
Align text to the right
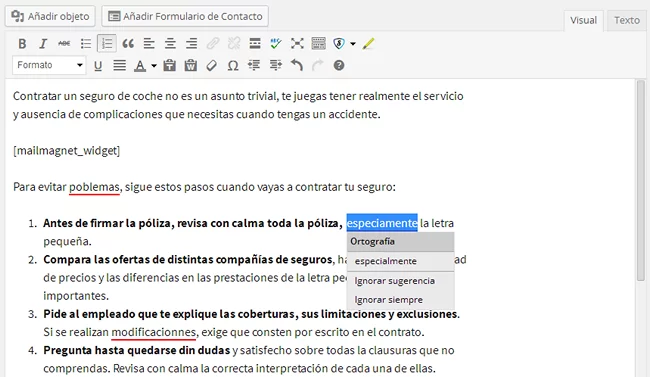(191, 44)
